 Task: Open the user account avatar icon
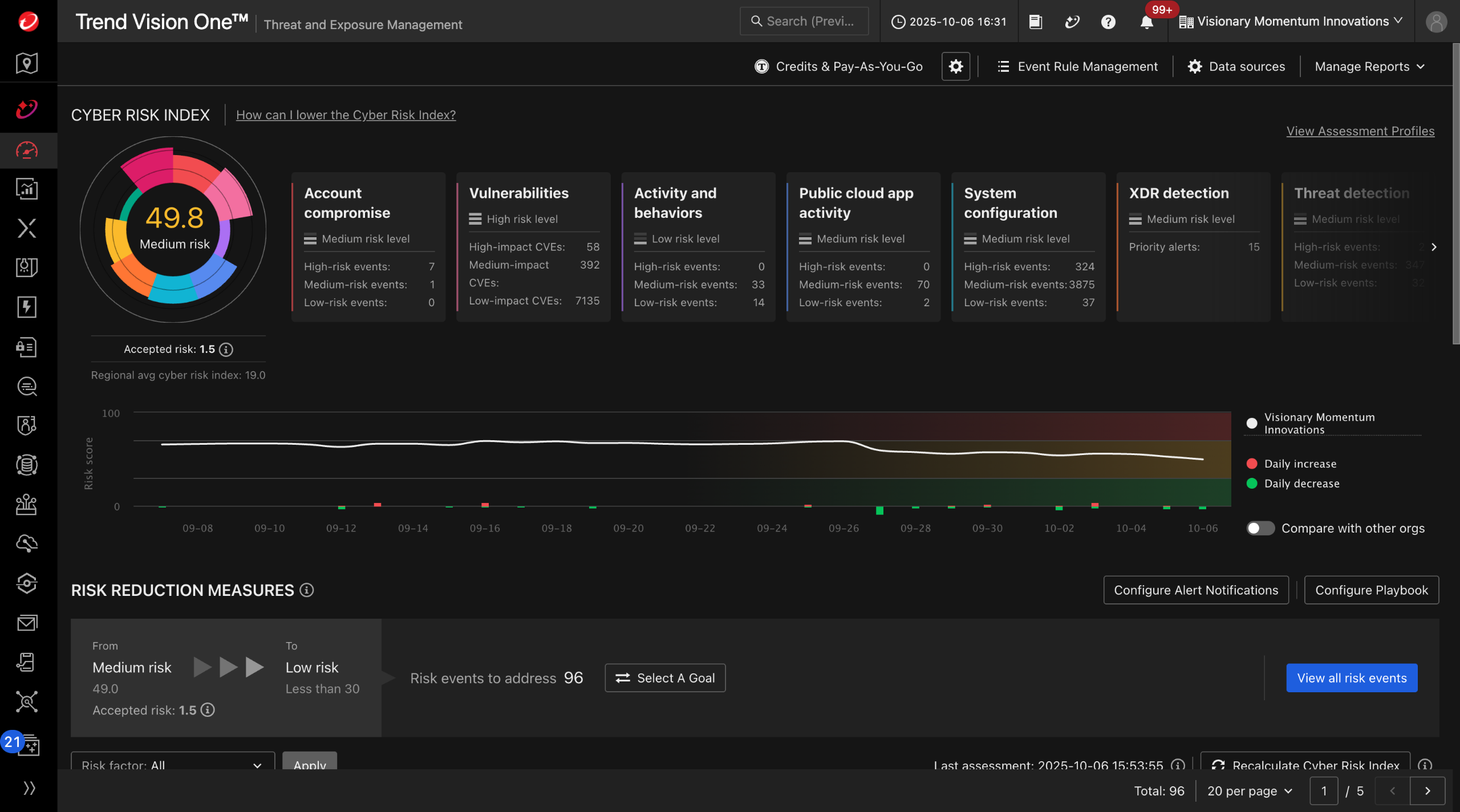click(1436, 22)
